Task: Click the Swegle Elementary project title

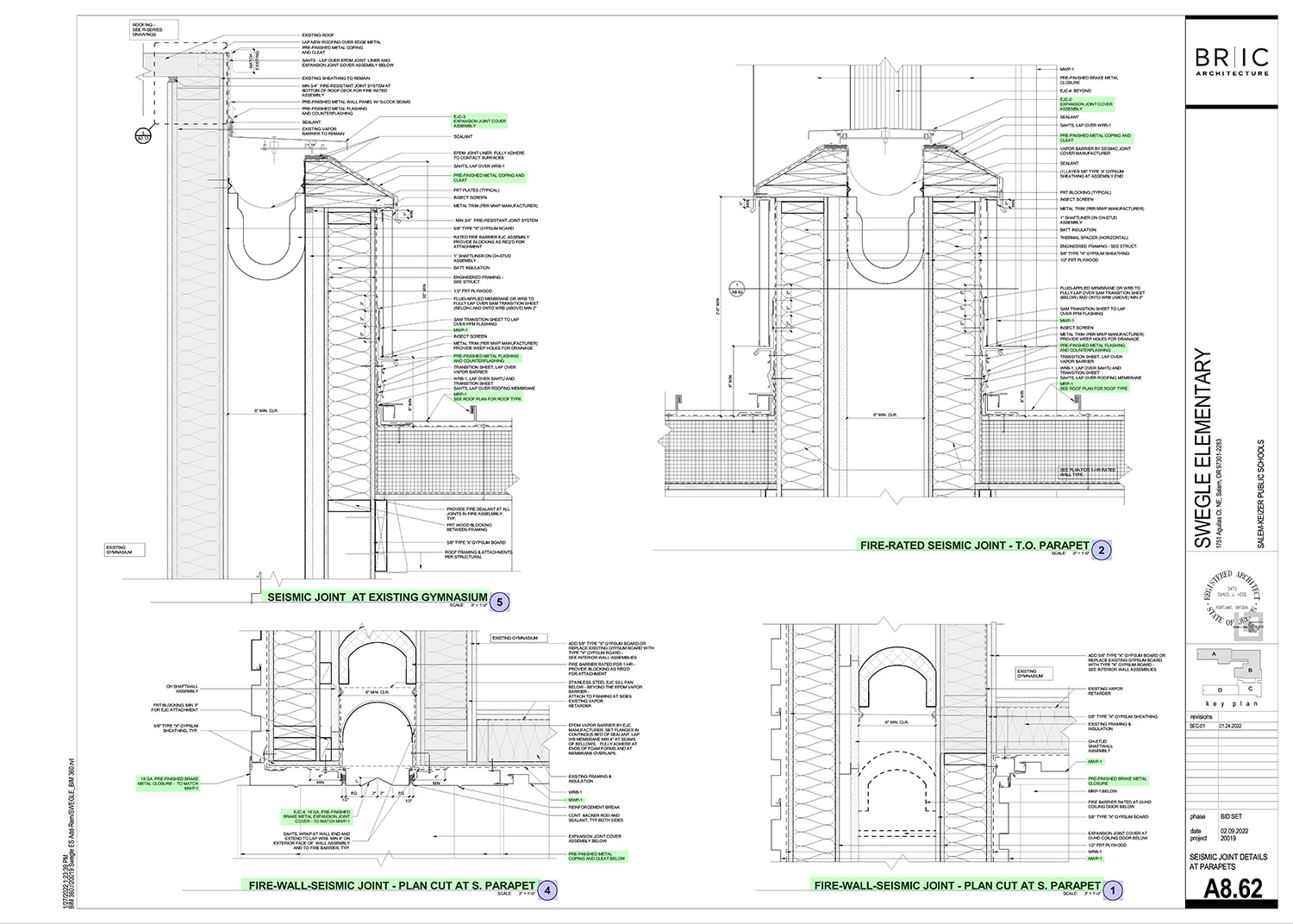Action: tap(1204, 448)
